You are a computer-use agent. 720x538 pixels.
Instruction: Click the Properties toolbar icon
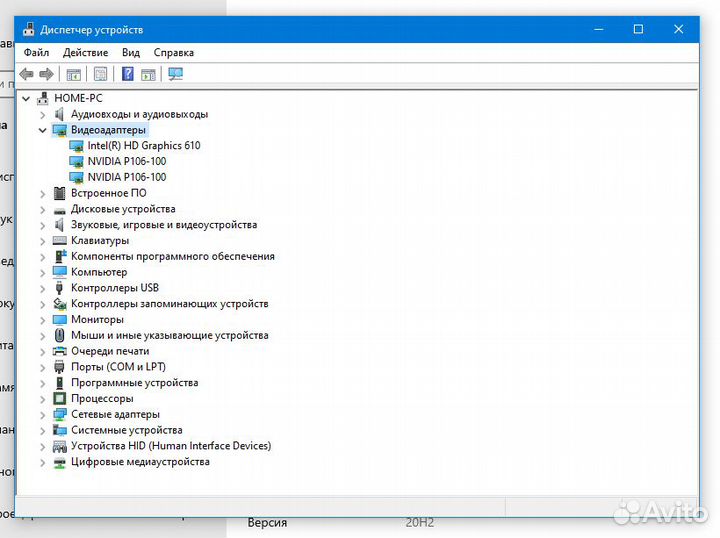coord(100,74)
